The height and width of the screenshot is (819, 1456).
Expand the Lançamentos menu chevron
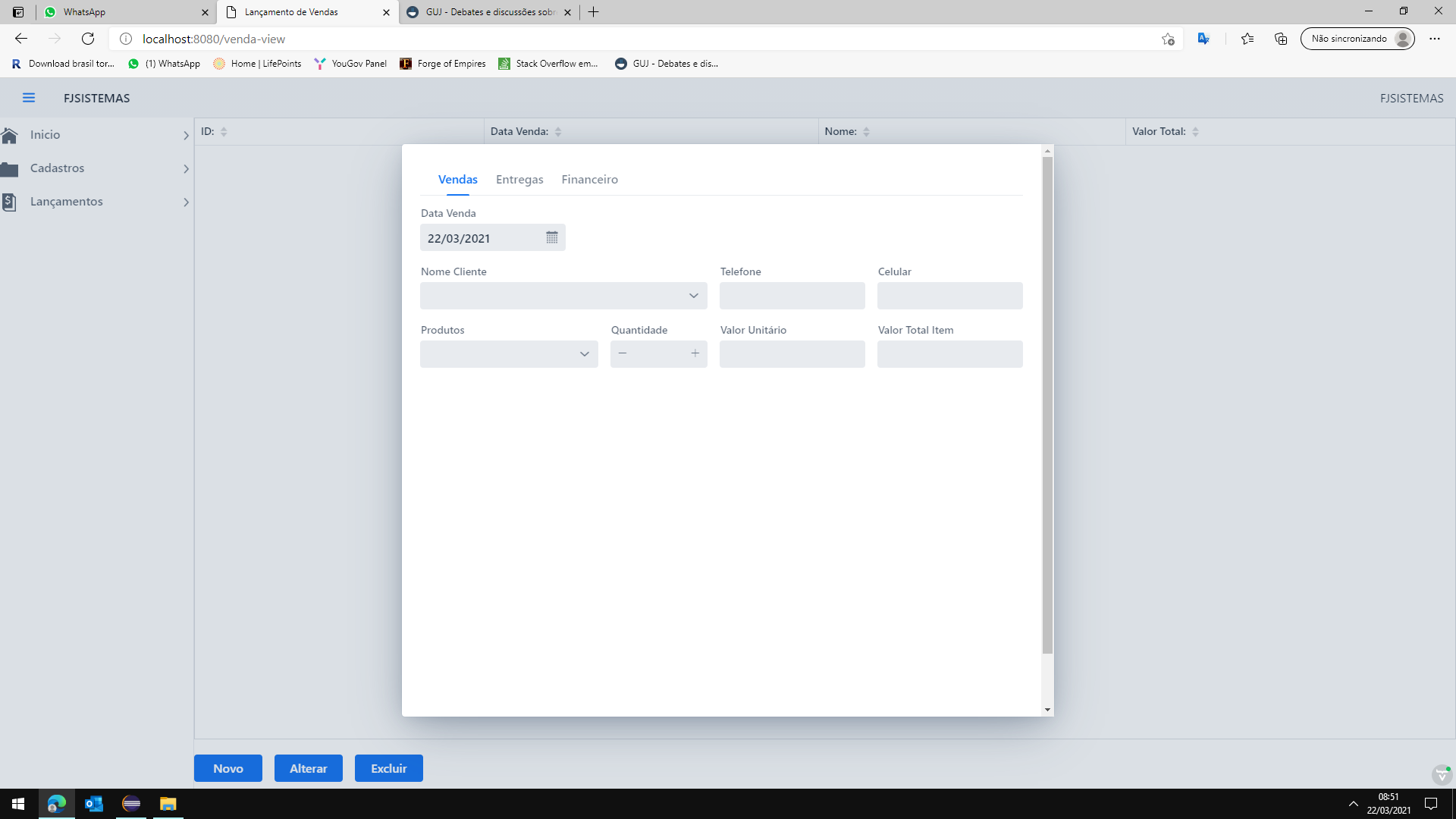[186, 202]
